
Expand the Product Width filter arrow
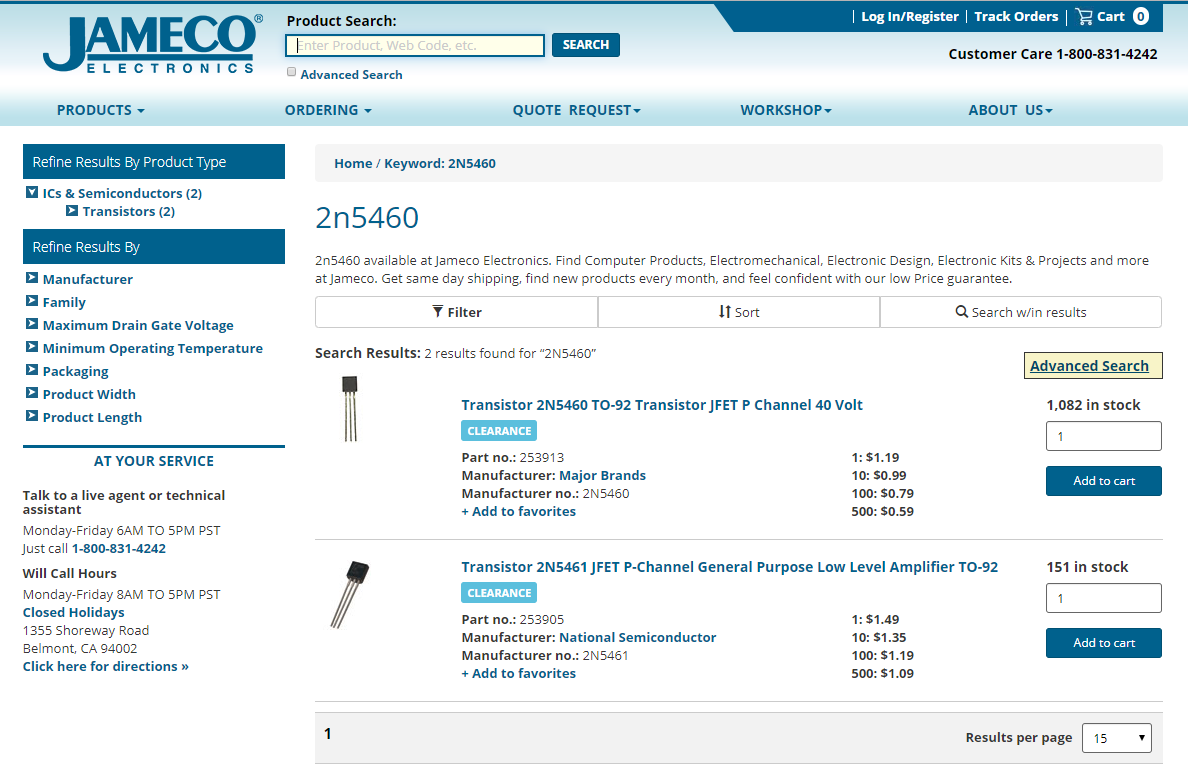tap(32, 392)
